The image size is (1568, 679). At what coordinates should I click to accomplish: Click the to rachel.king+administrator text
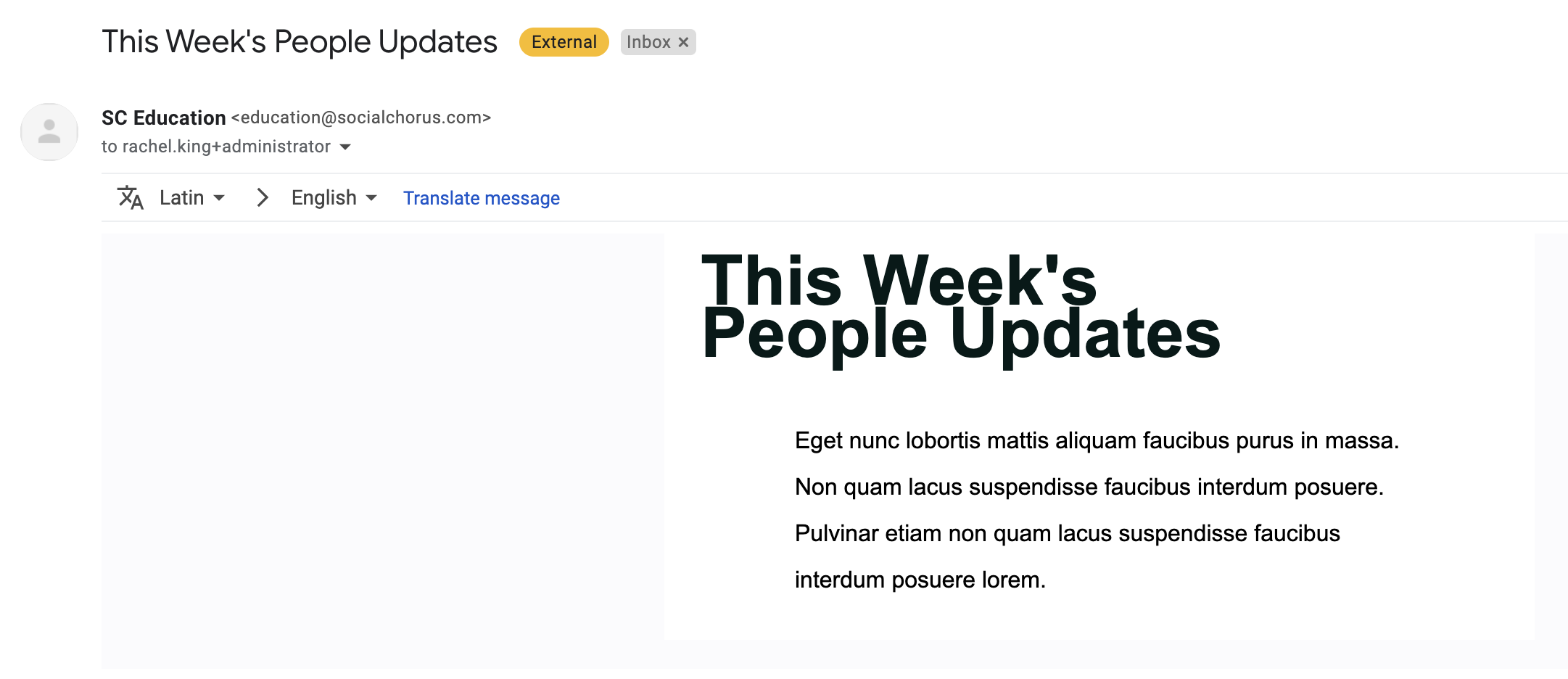[216, 147]
